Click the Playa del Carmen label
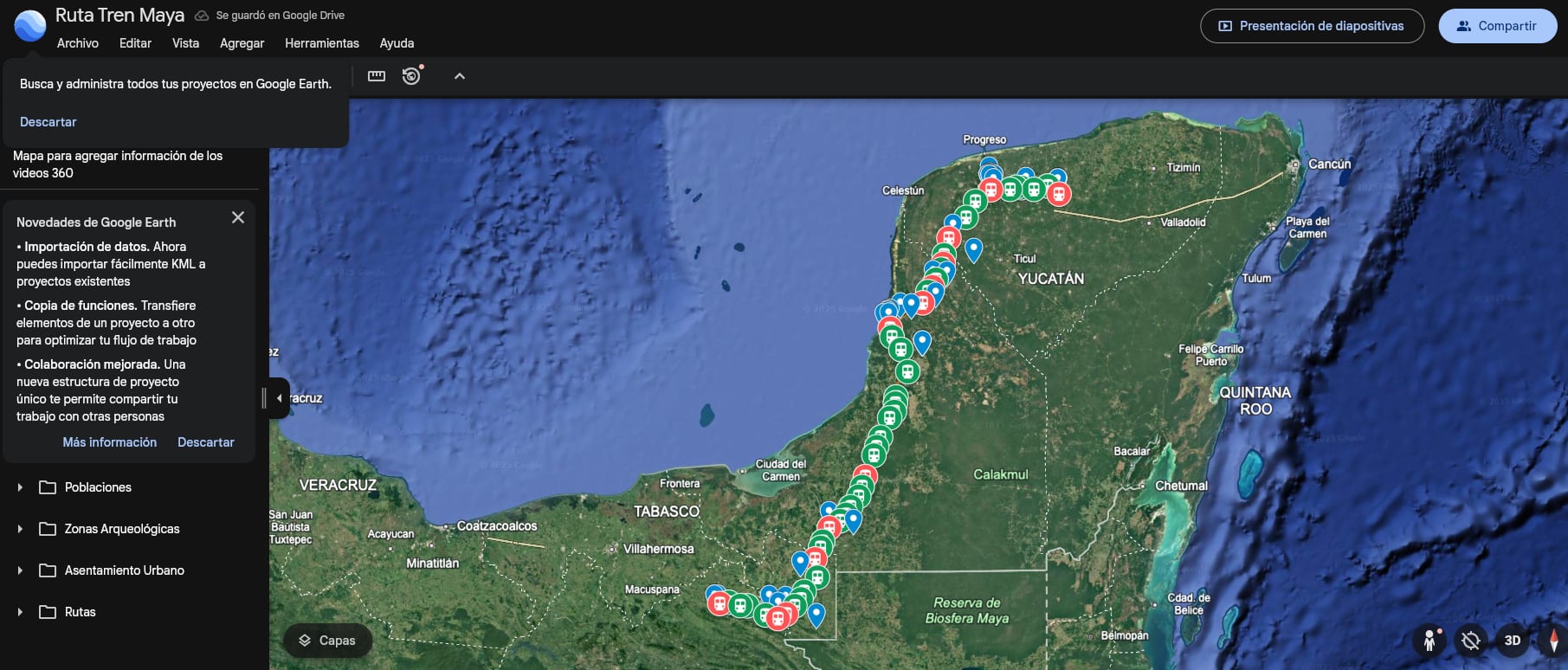 [x=1307, y=228]
